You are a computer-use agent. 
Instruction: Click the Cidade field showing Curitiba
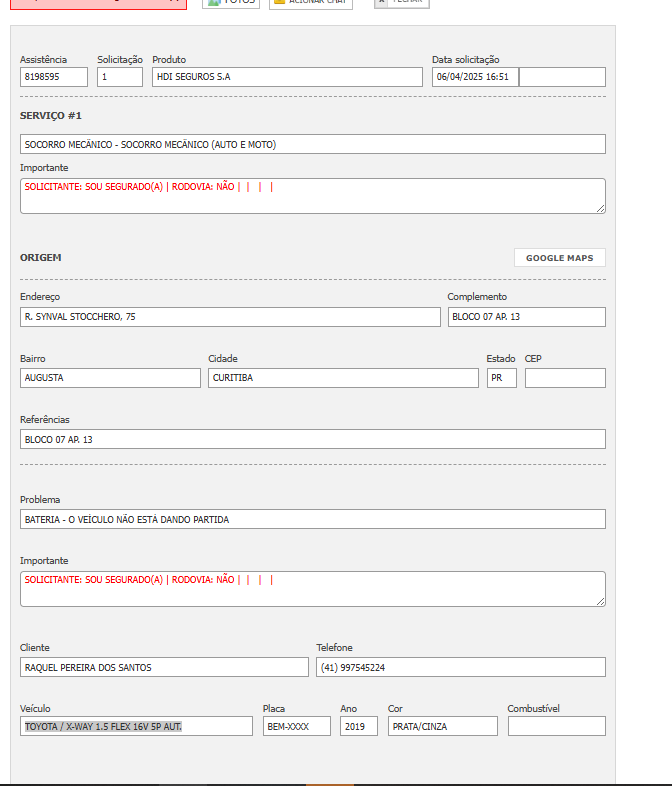[x=343, y=378]
